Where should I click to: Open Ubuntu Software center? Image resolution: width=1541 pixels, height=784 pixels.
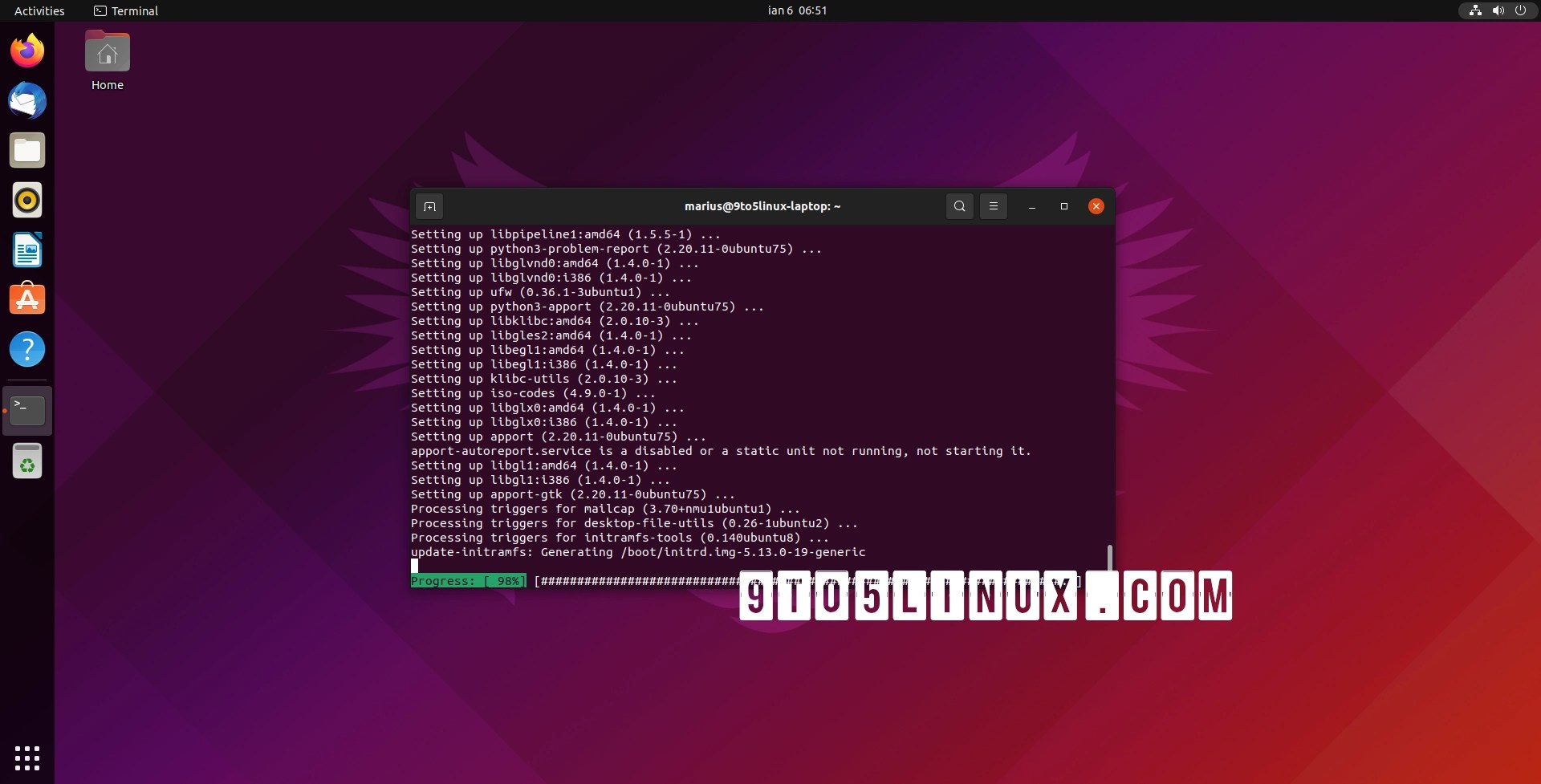click(27, 299)
